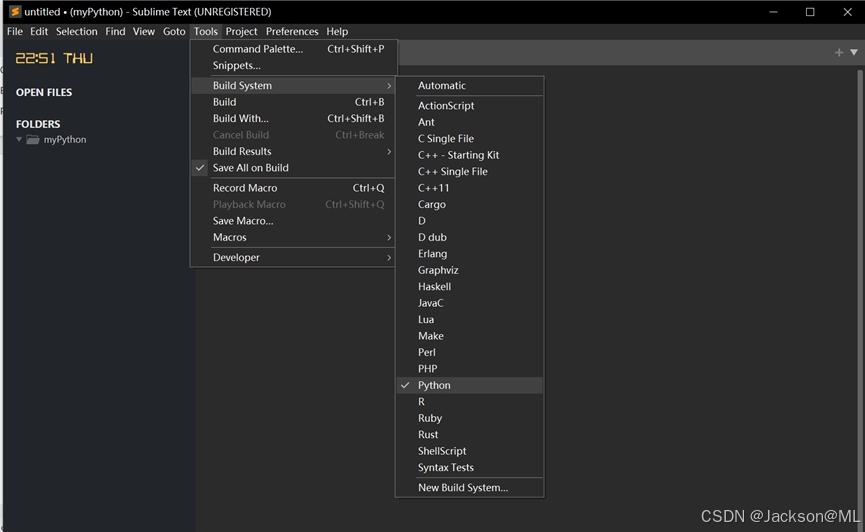The image size is (865, 532).
Task: Expand the Build Results submenu
Action: coord(293,151)
